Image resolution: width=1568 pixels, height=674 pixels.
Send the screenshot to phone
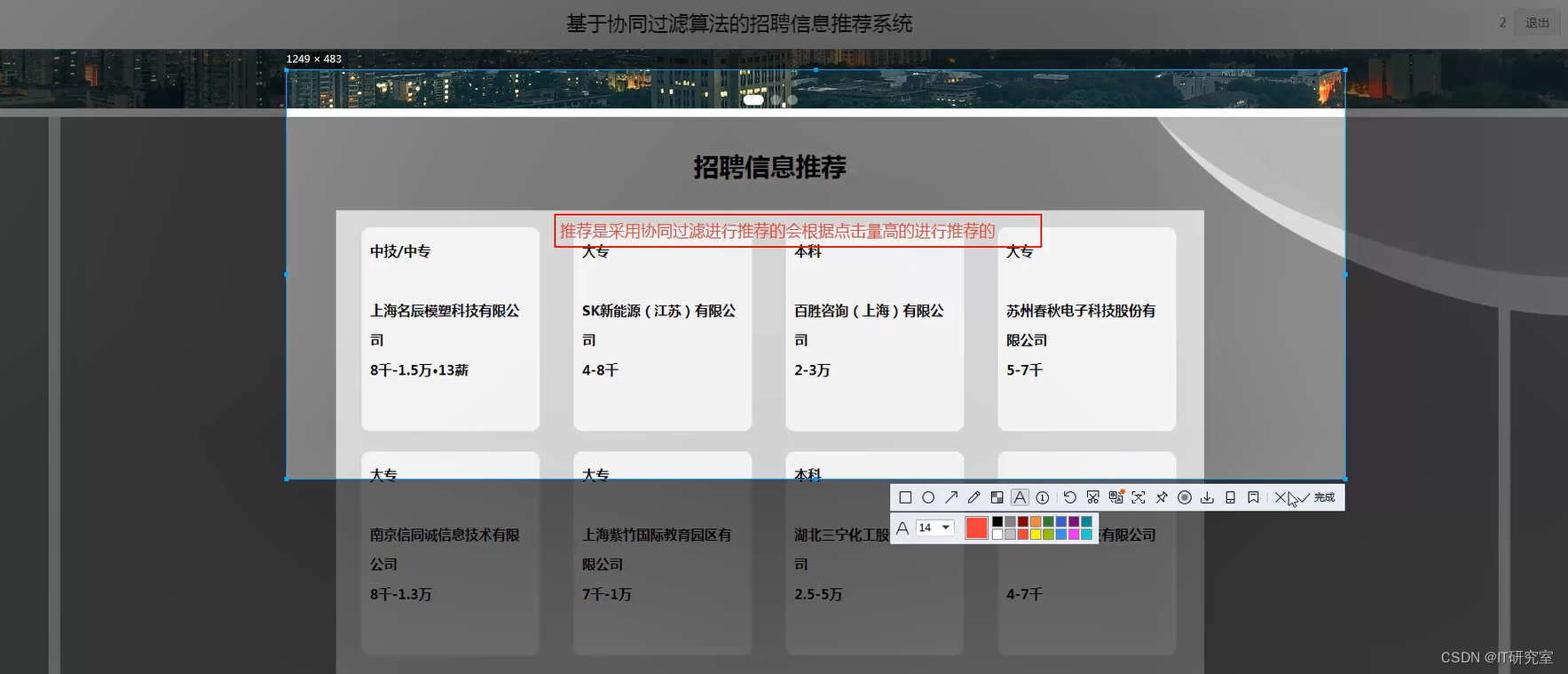tap(1230, 497)
